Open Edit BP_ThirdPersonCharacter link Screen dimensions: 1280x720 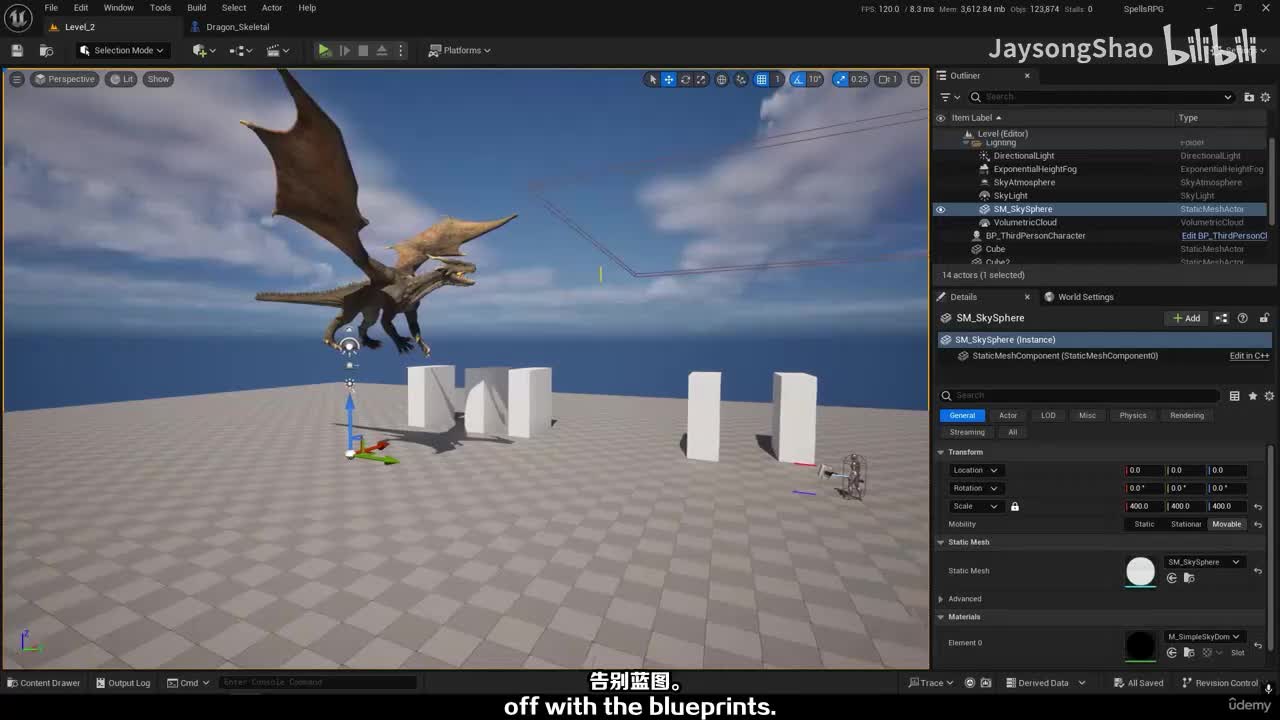[1224, 236]
